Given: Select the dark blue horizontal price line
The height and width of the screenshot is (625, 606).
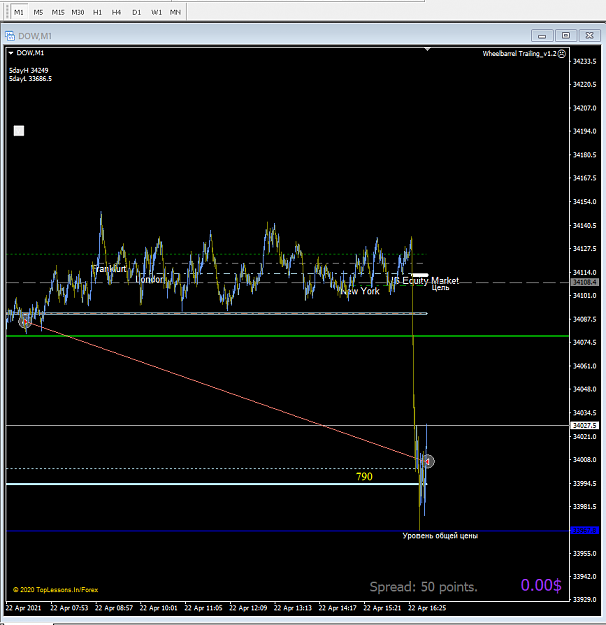Looking at the screenshot, I should tap(287, 531).
